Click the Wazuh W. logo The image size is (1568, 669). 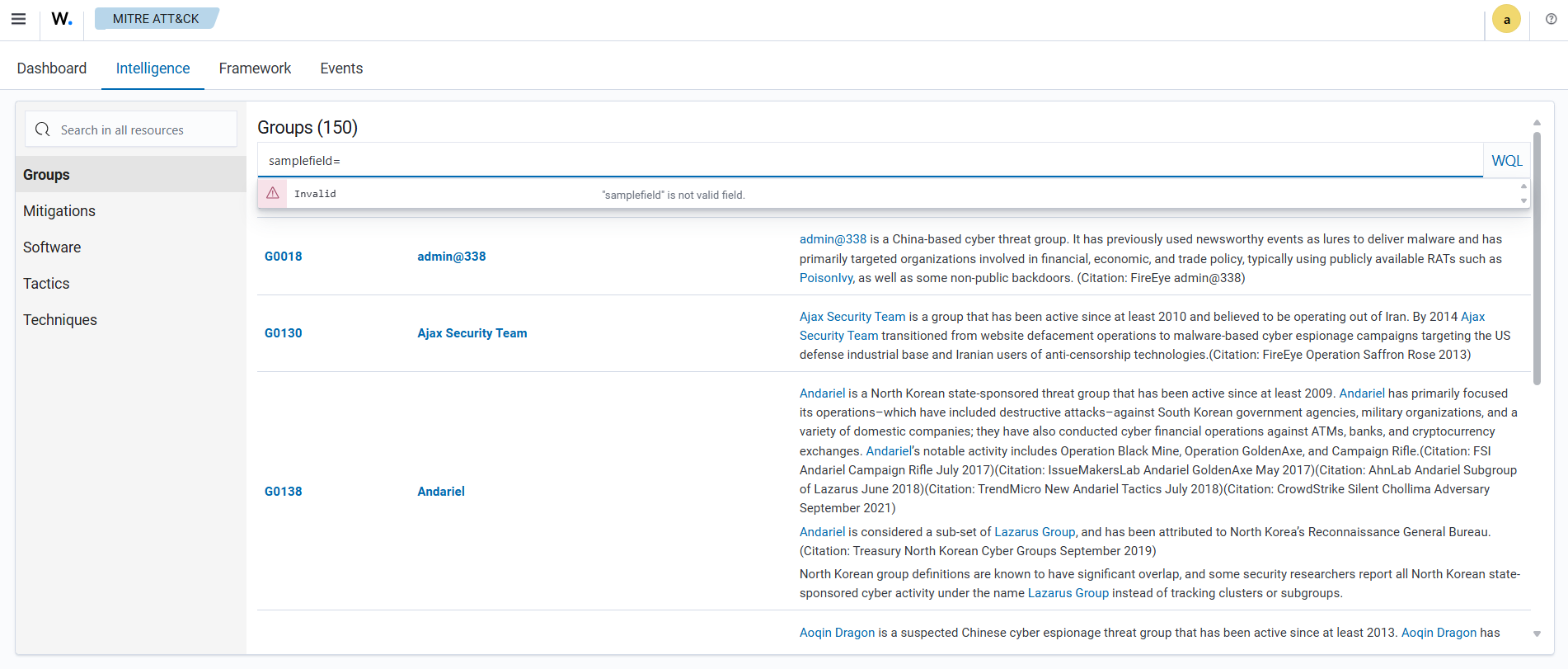(62, 19)
